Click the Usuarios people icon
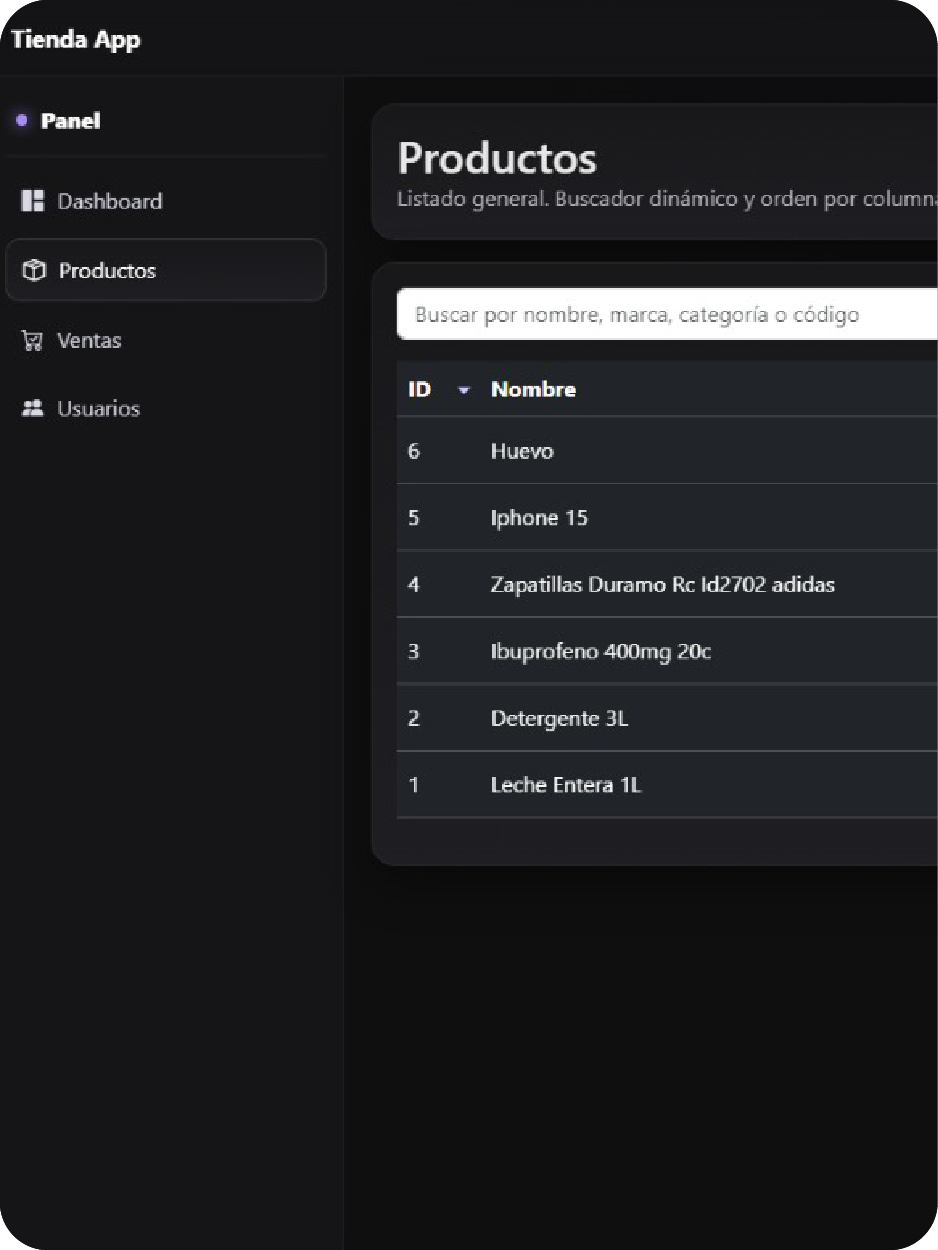Screen dimensions: 938x1250 tap(31, 408)
